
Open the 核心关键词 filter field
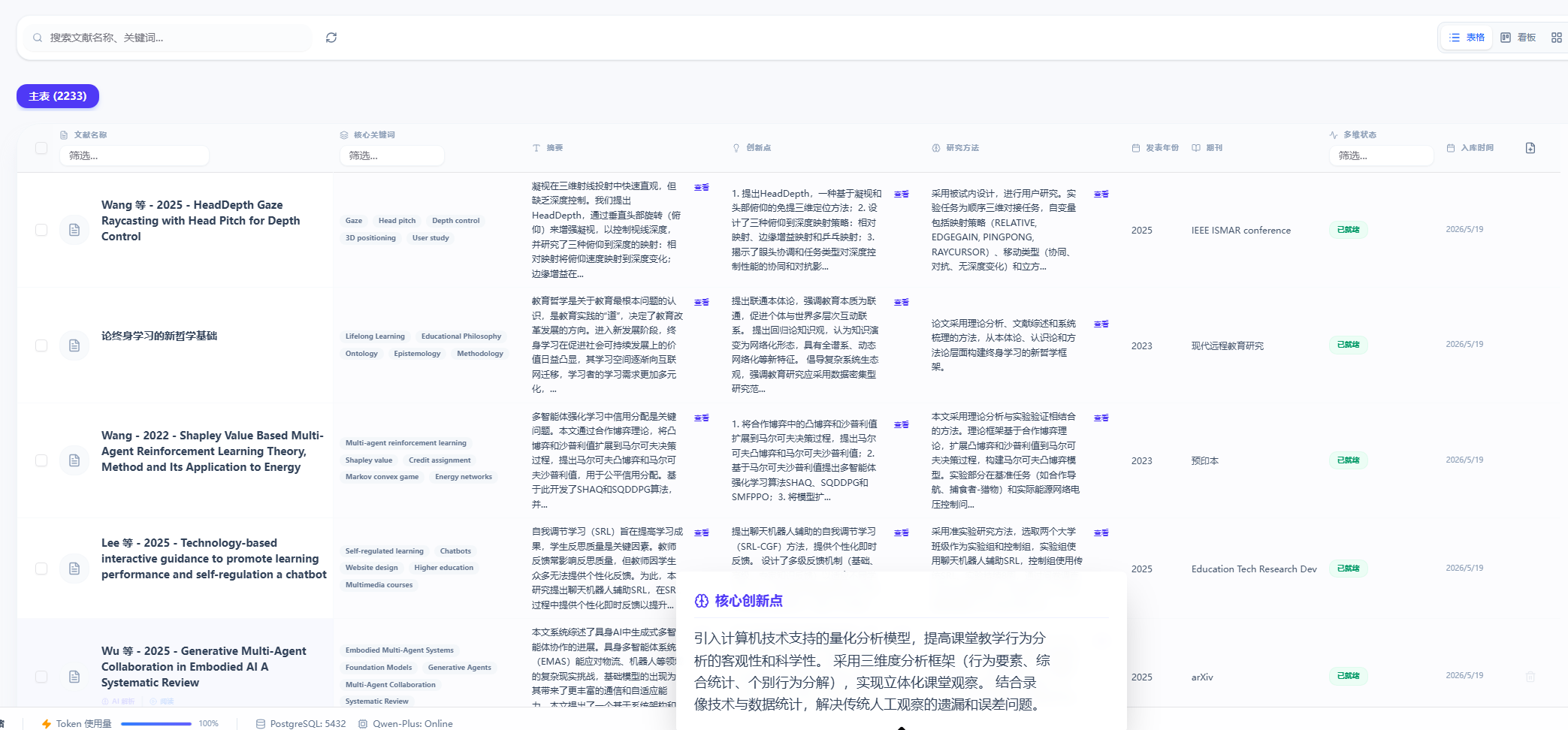click(x=391, y=155)
